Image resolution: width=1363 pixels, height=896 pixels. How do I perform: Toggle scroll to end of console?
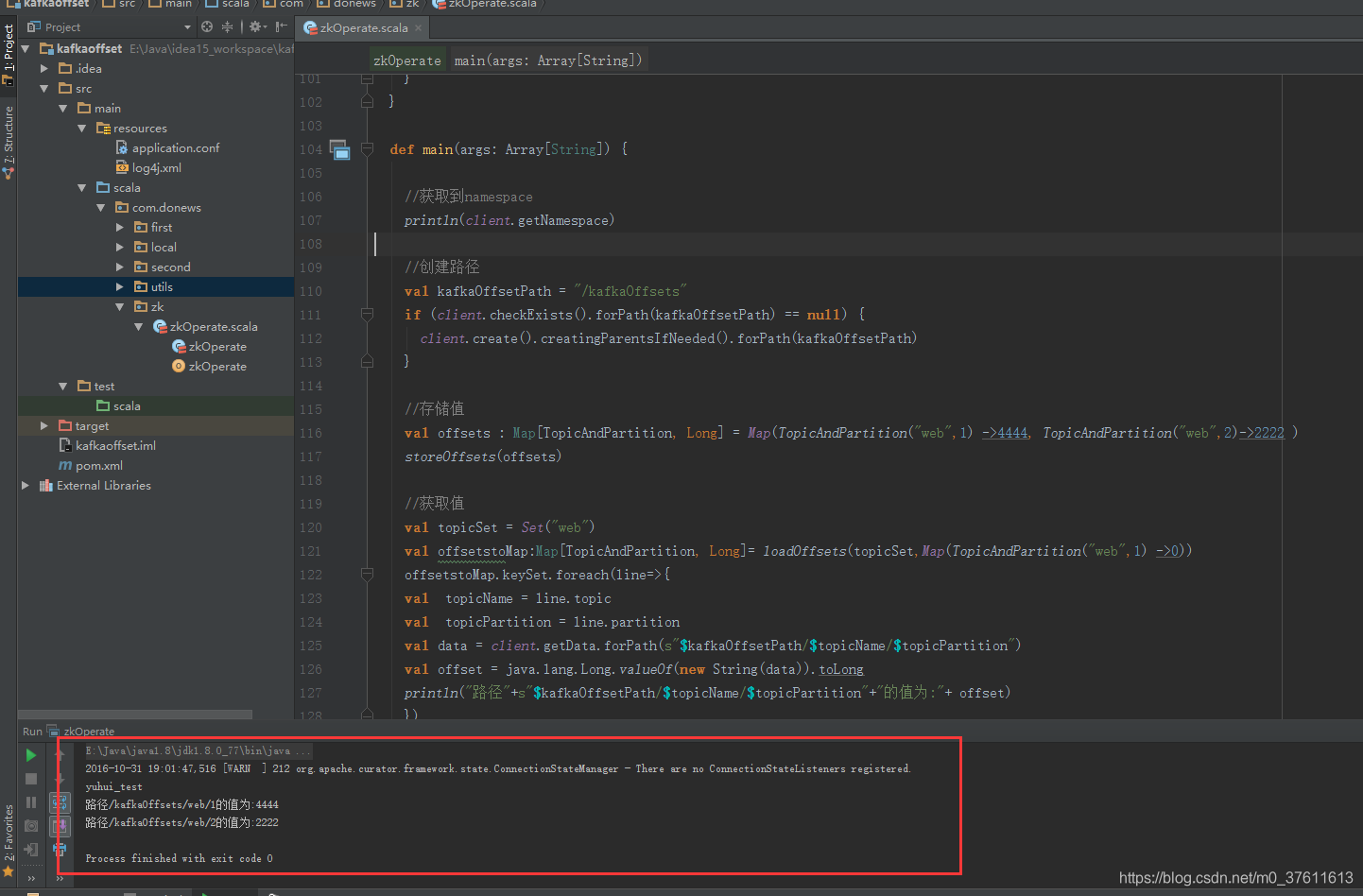click(x=60, y=826)
